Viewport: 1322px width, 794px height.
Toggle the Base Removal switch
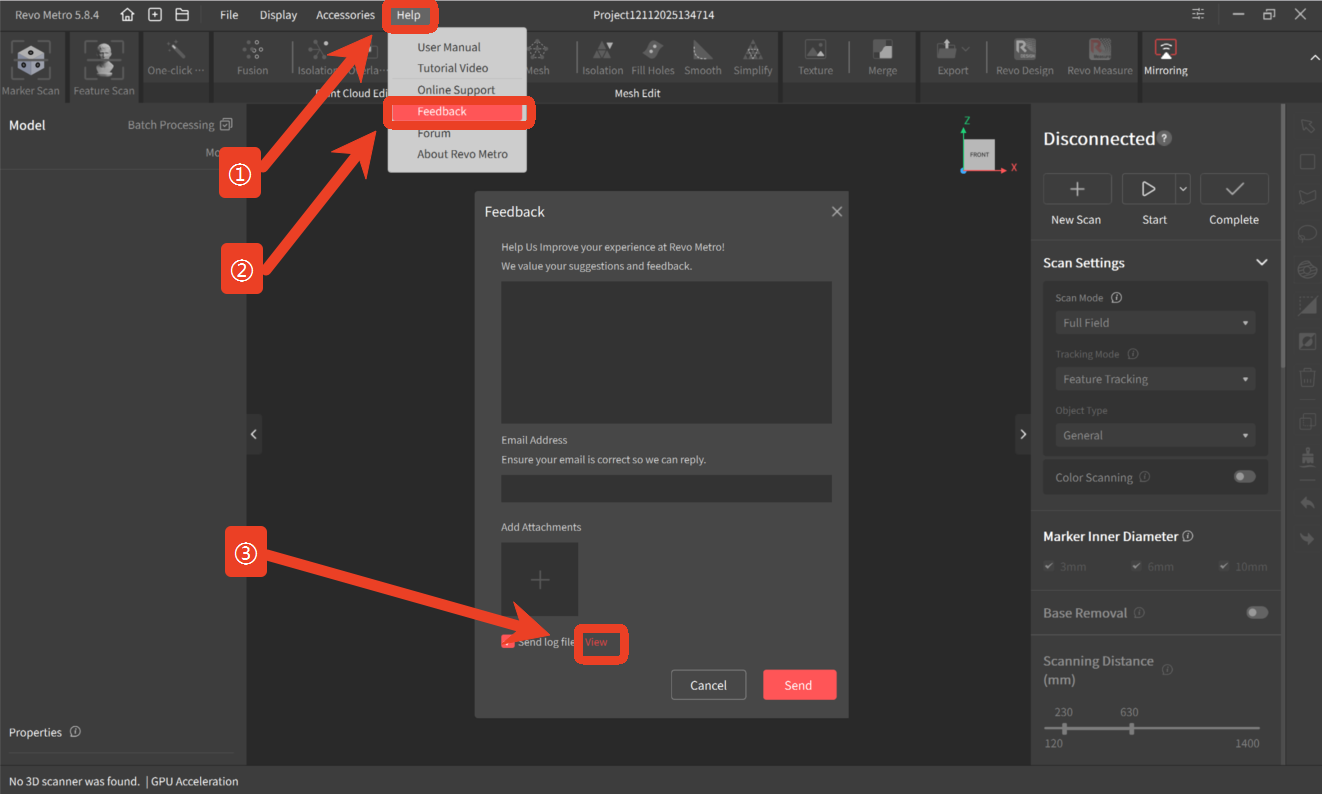(1257, 613)
